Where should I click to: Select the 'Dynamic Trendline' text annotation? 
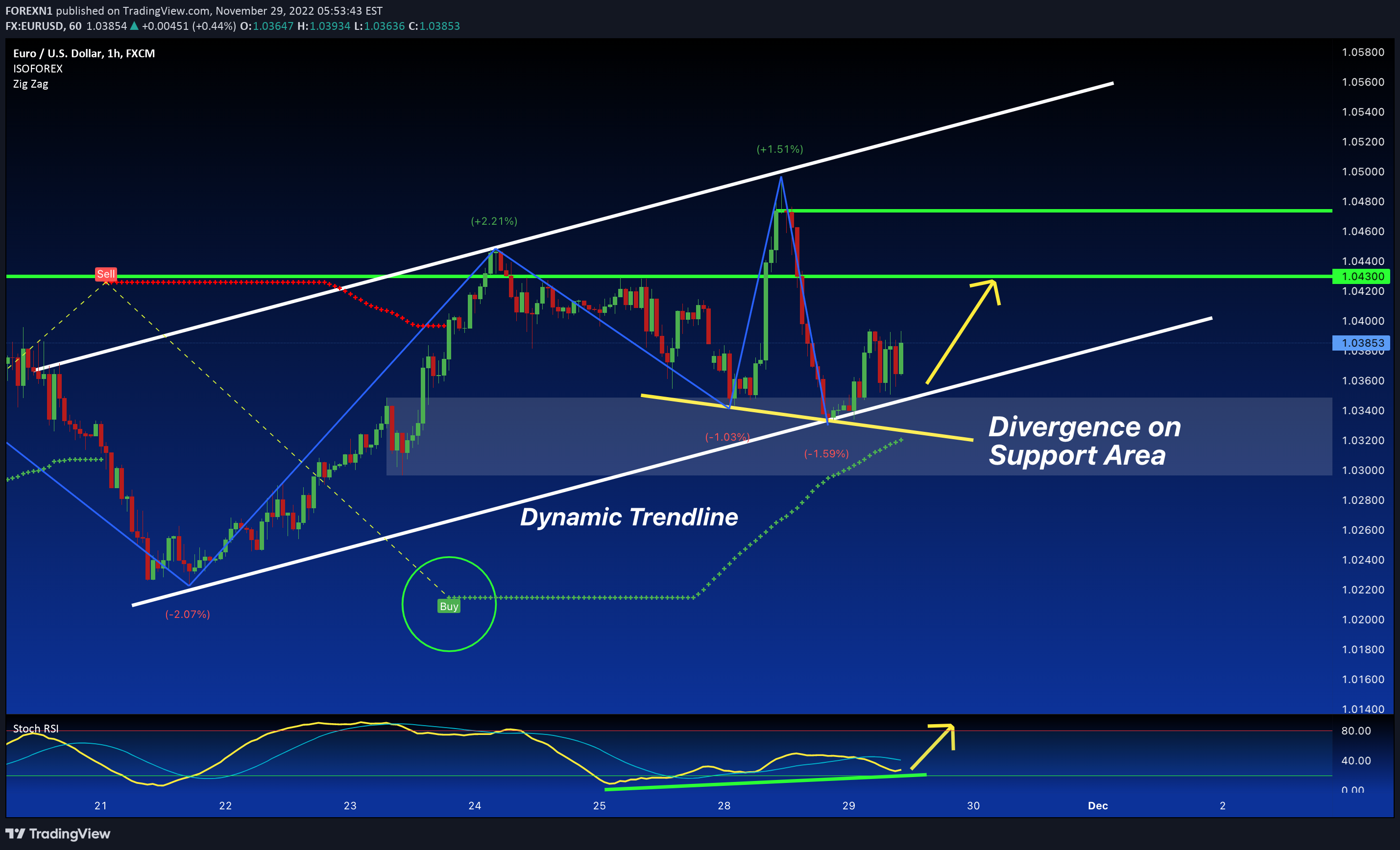[x=629, y=517]
